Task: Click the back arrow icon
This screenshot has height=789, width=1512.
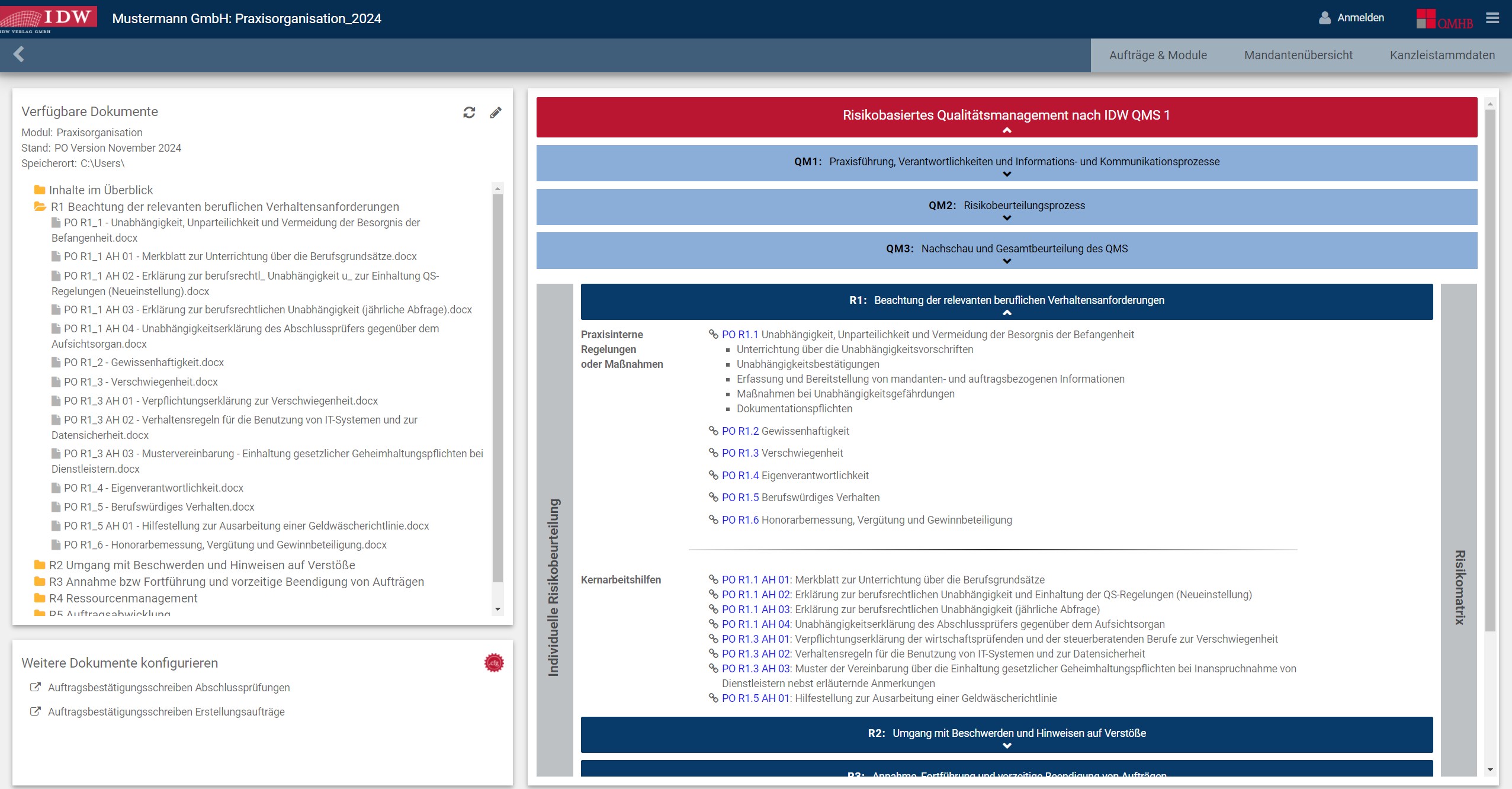Action: tap(19, 54)
